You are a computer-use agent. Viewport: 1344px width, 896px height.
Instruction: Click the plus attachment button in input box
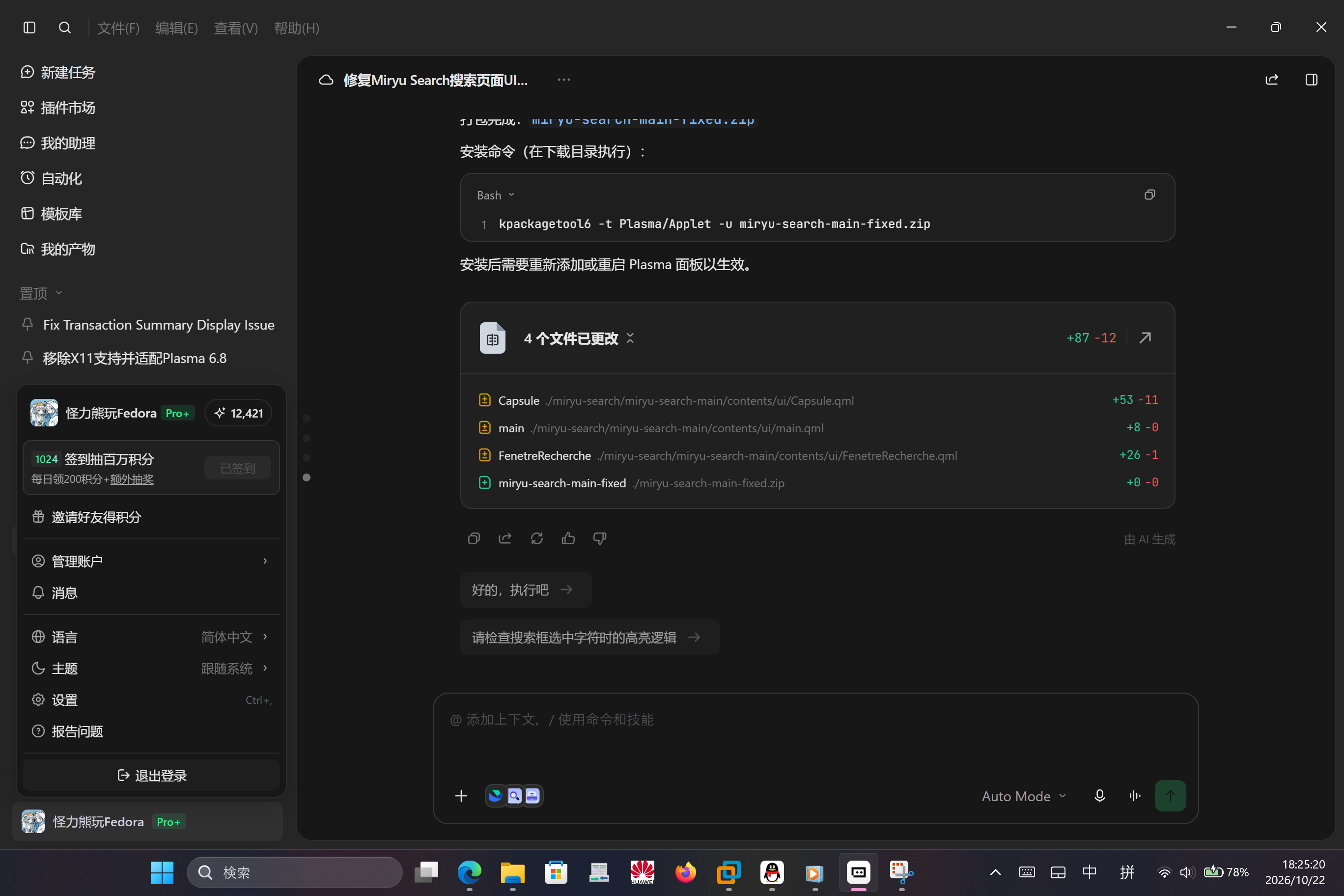pyautogui.click(x=461, y=795)
